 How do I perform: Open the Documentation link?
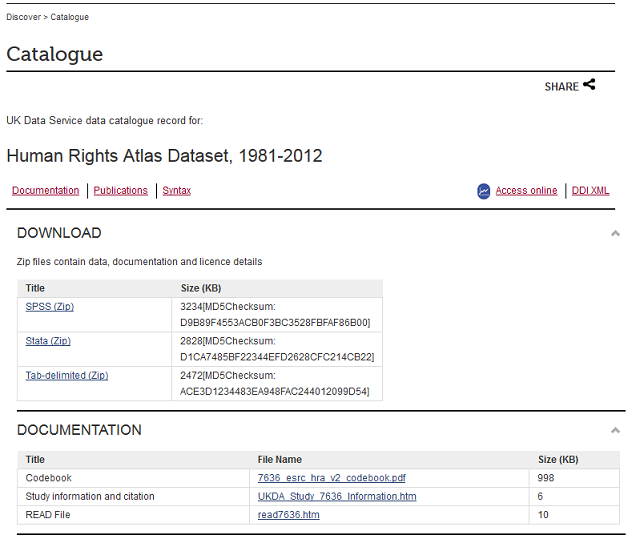click(45, 191)
